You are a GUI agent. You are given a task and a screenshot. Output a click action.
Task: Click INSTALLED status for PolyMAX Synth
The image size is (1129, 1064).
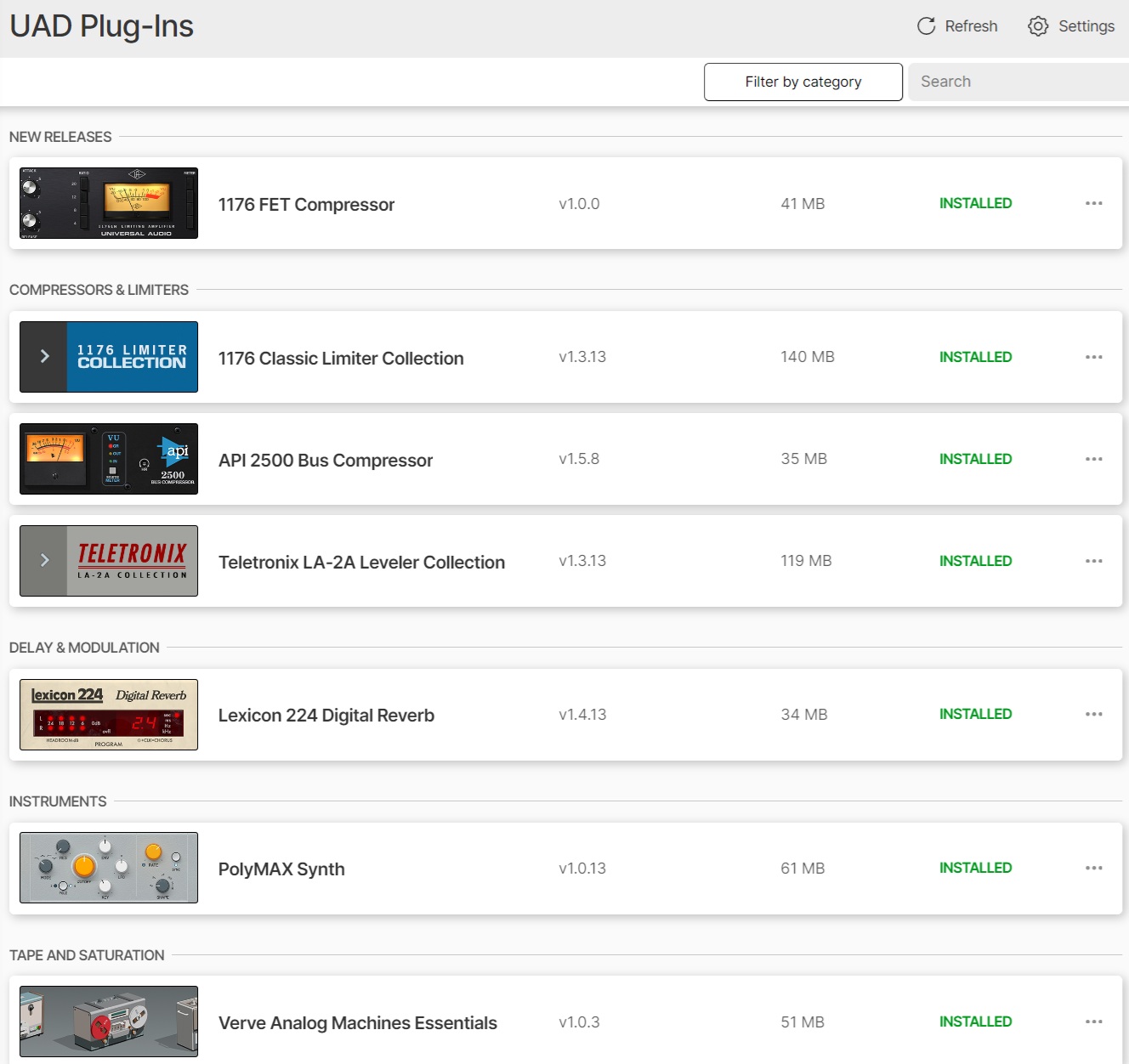975,868
